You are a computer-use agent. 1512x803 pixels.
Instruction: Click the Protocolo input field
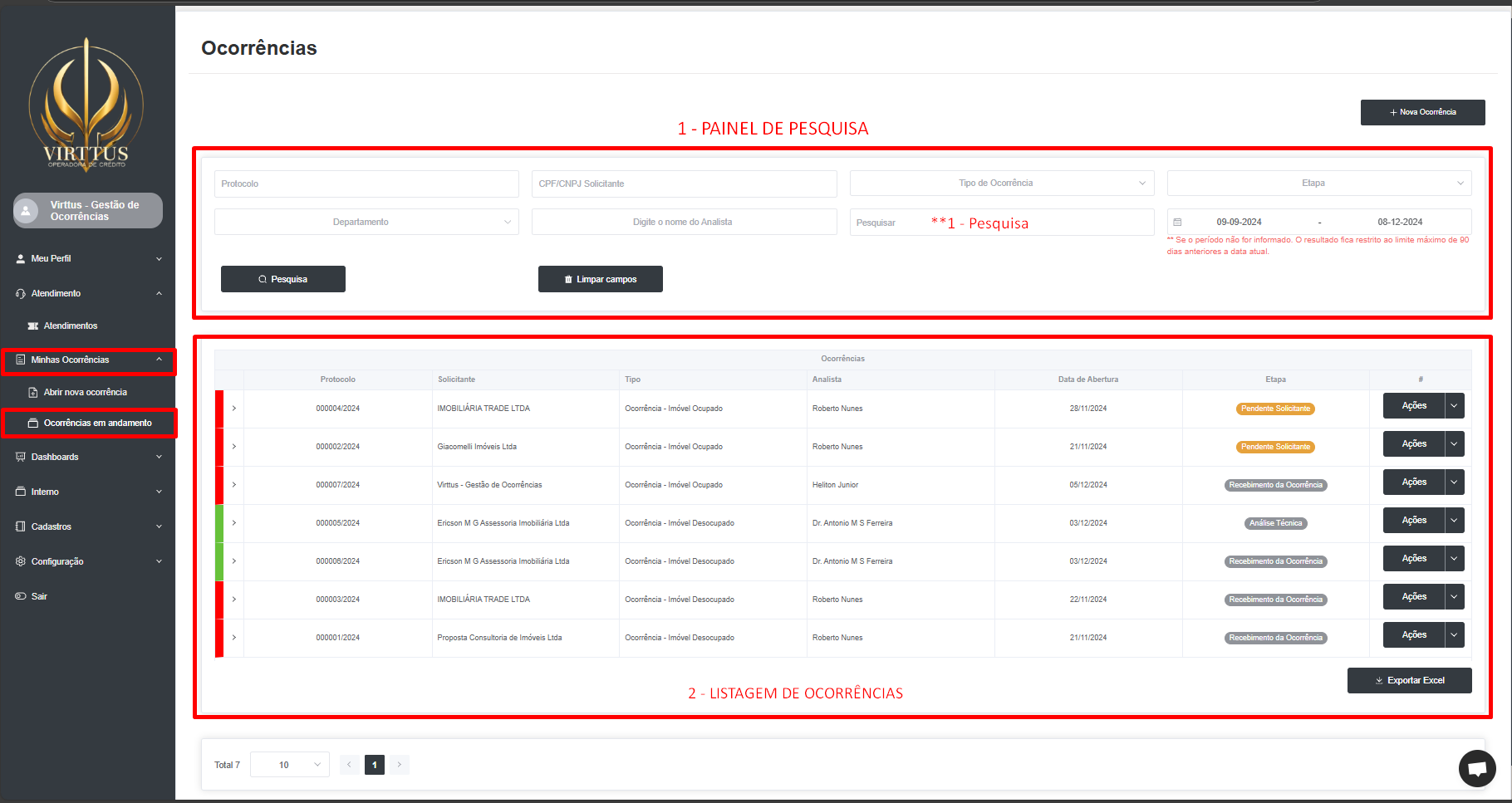366,184
